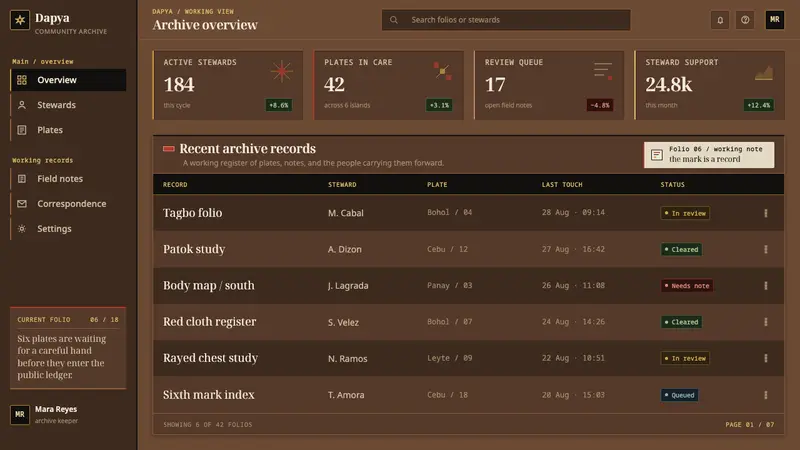Click the In review badge for Rayed chest study
800x450 pixels.
(x=685, y=358)
